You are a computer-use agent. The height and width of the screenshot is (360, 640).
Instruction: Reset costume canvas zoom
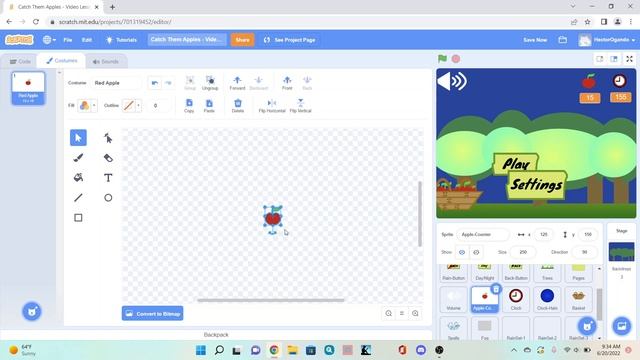click(x=402, y=313)
